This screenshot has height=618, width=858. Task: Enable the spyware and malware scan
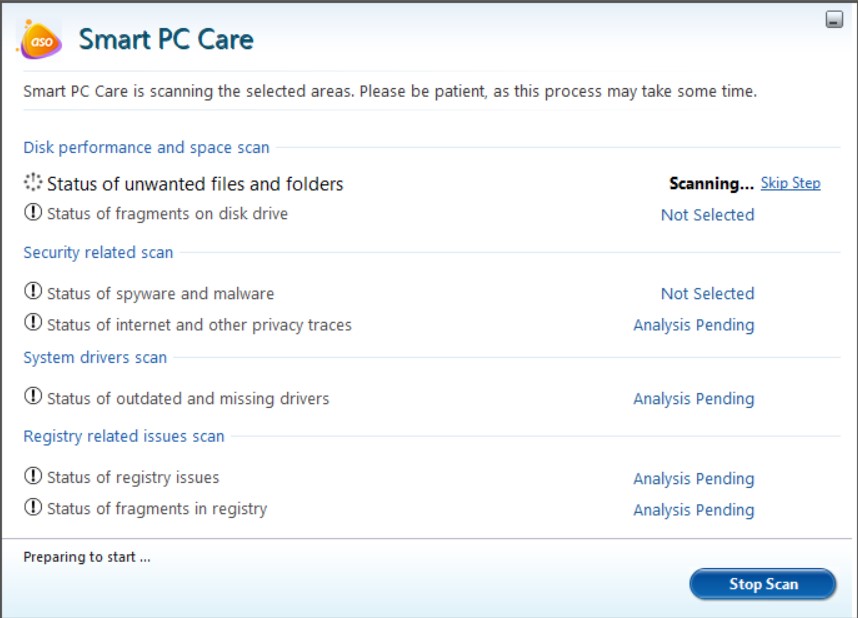707,293
